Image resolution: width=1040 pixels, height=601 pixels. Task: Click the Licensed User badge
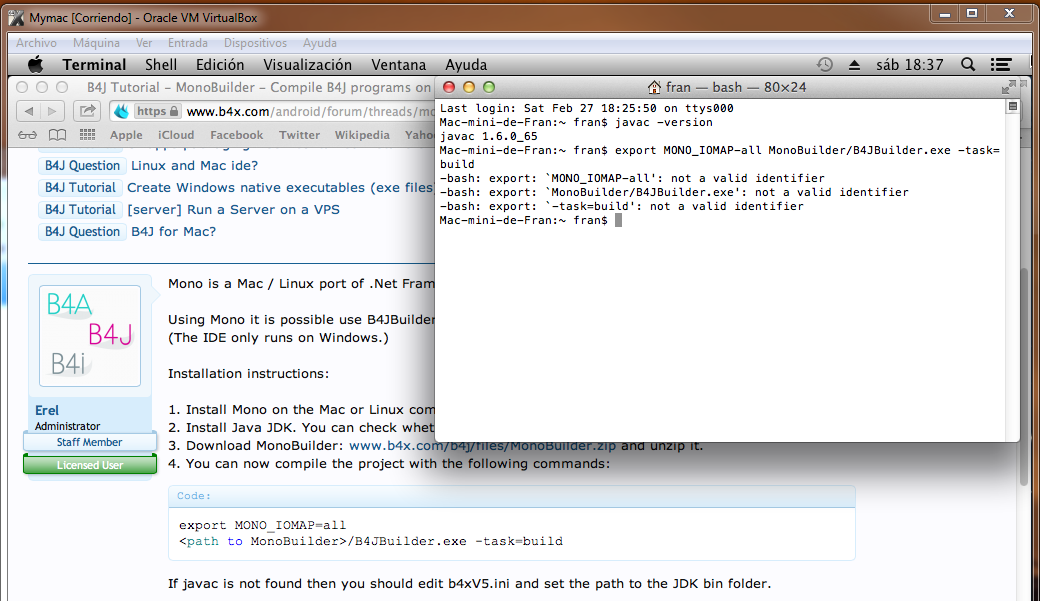(x=90, y=465)
